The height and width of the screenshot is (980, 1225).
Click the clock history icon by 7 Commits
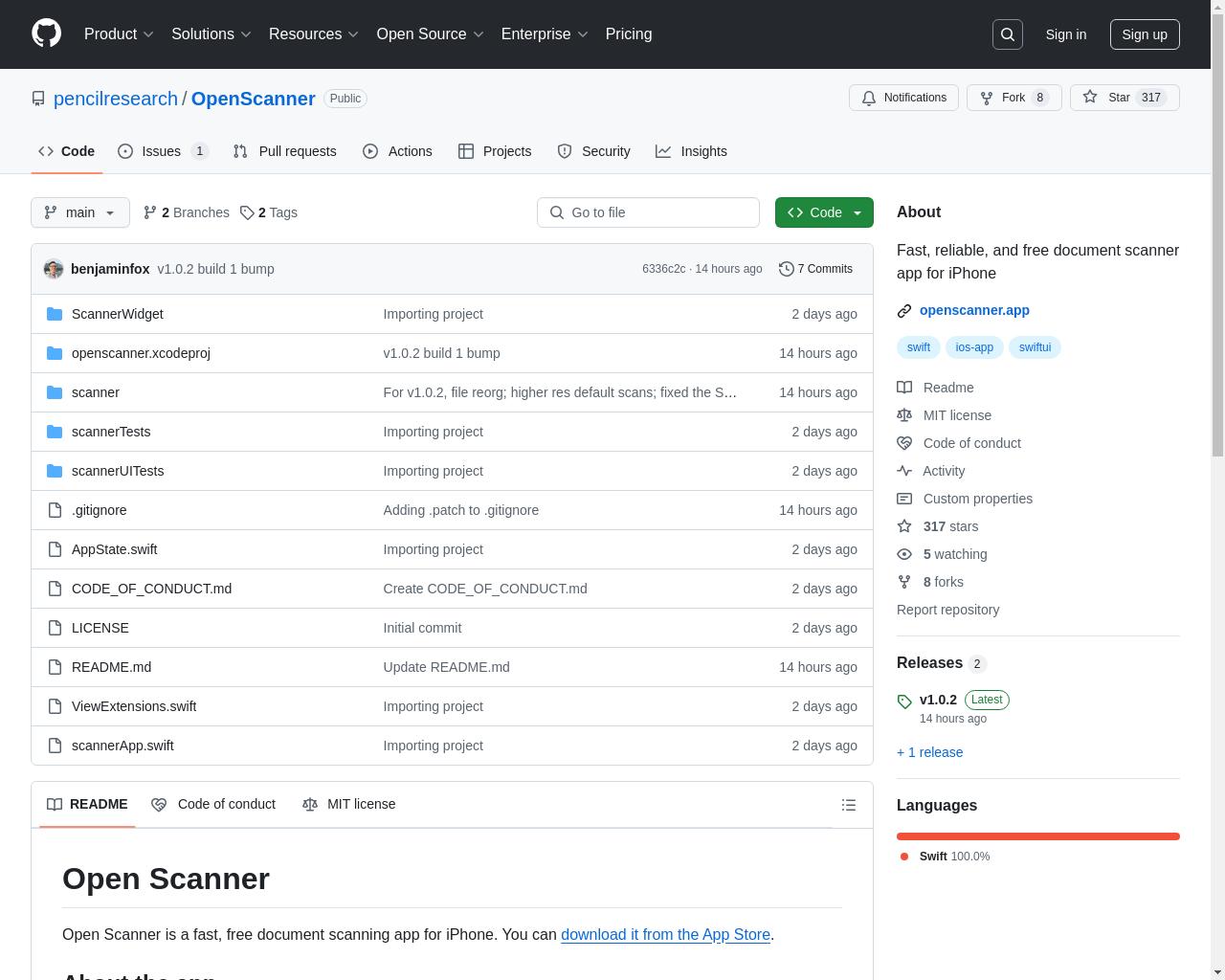tap(787, 269)
